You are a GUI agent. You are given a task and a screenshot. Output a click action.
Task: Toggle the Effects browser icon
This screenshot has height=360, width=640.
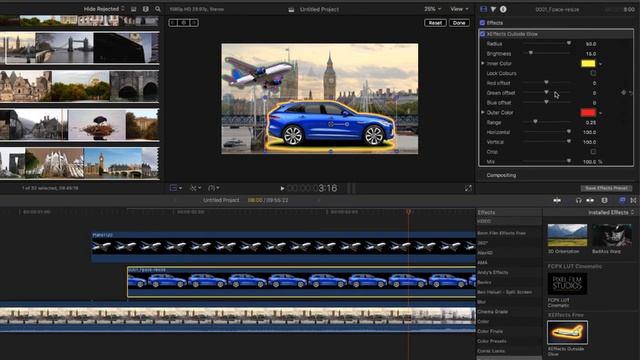point(622,200)
